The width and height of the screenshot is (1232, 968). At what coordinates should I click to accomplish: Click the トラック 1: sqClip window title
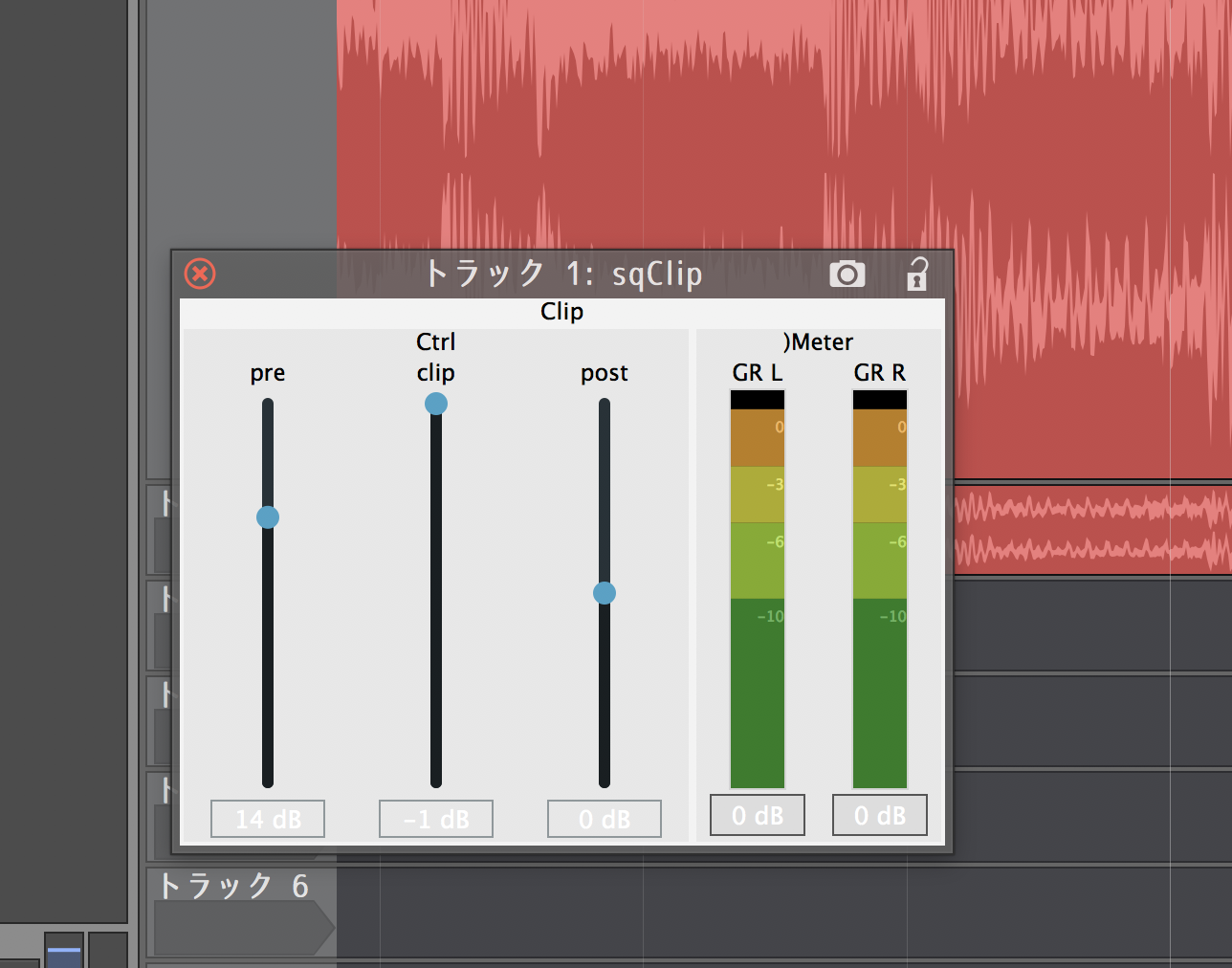[x=562, y=274]
